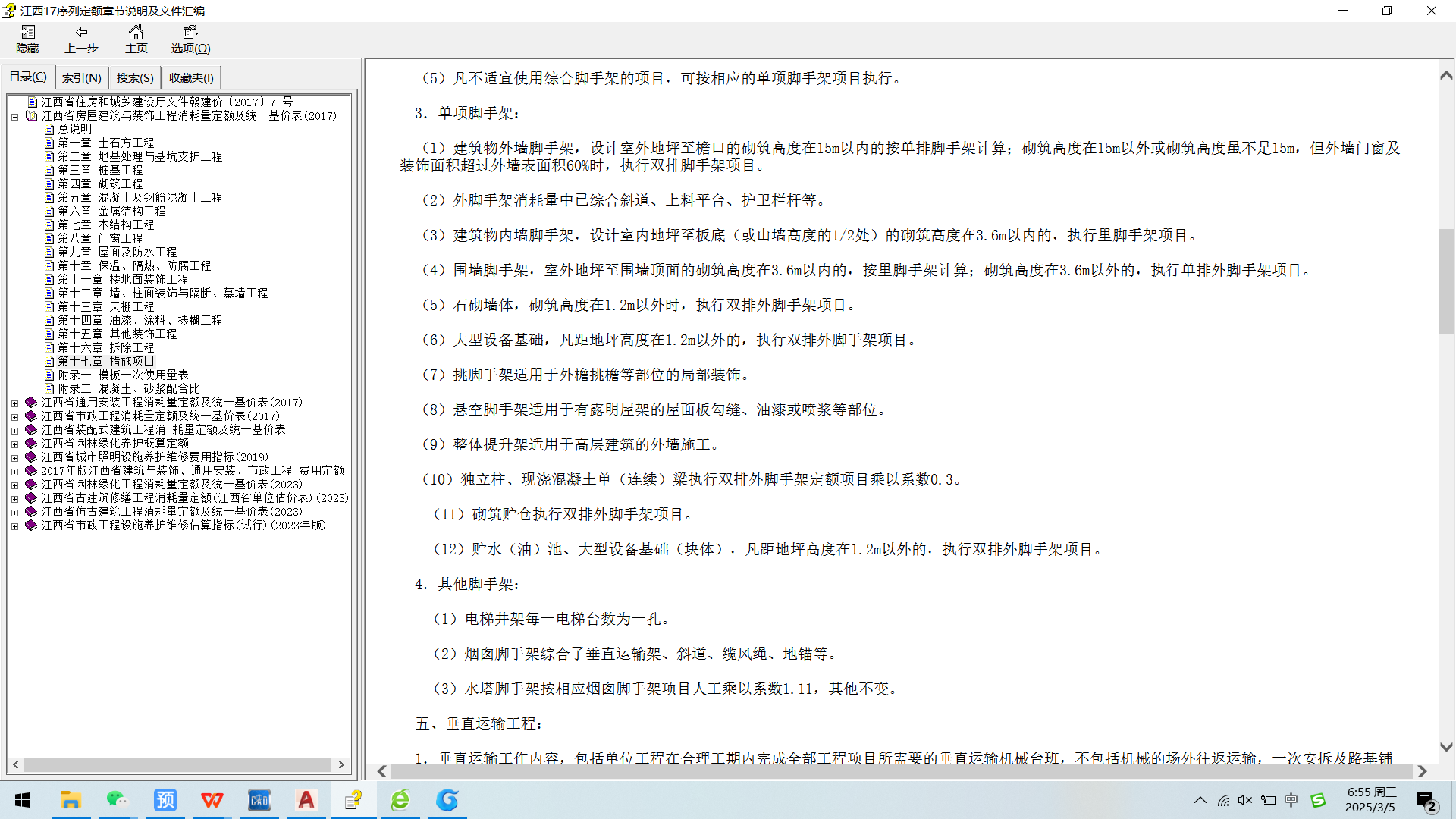Switch to the 索引(N) tab
The width and height of the screenshot is (1456, 819).
[x=81, y=77]
